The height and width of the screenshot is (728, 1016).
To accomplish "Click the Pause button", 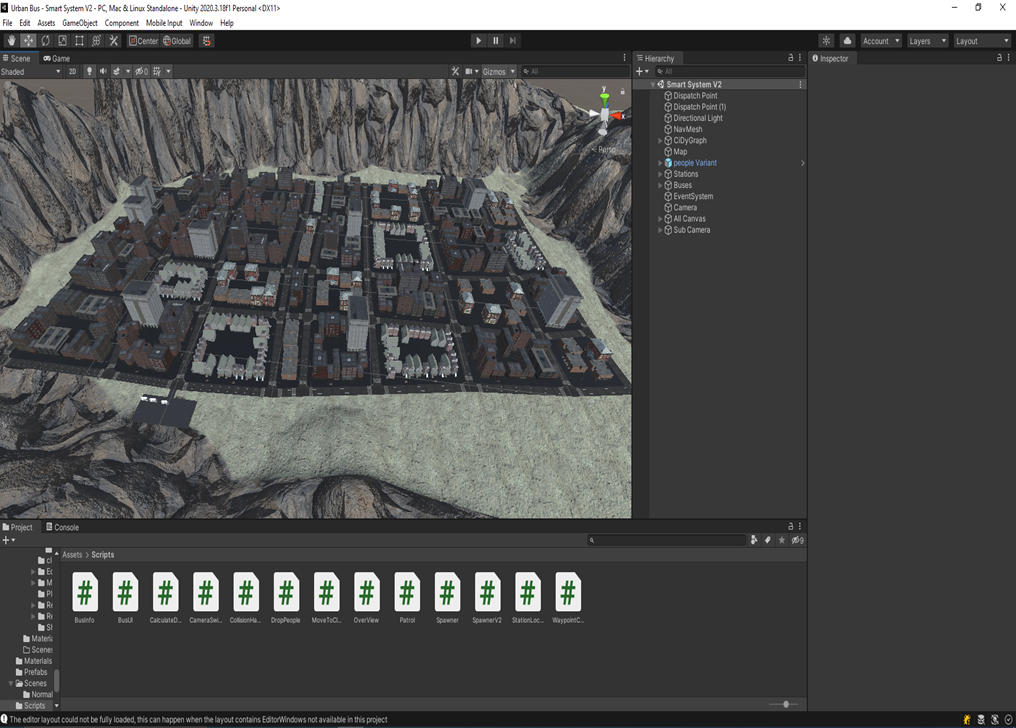I will click(495, 41).
